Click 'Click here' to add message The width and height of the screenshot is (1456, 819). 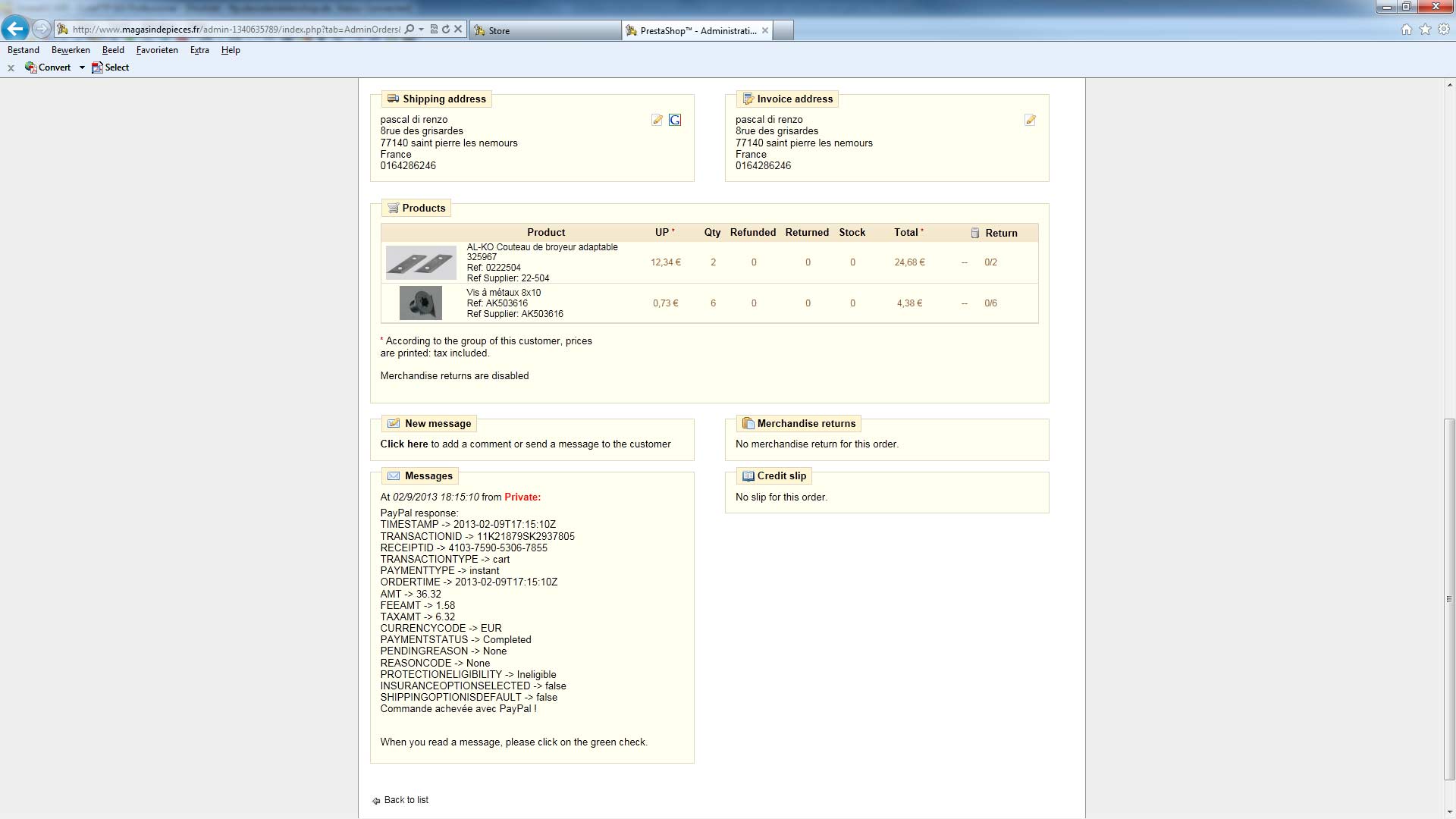403,444
